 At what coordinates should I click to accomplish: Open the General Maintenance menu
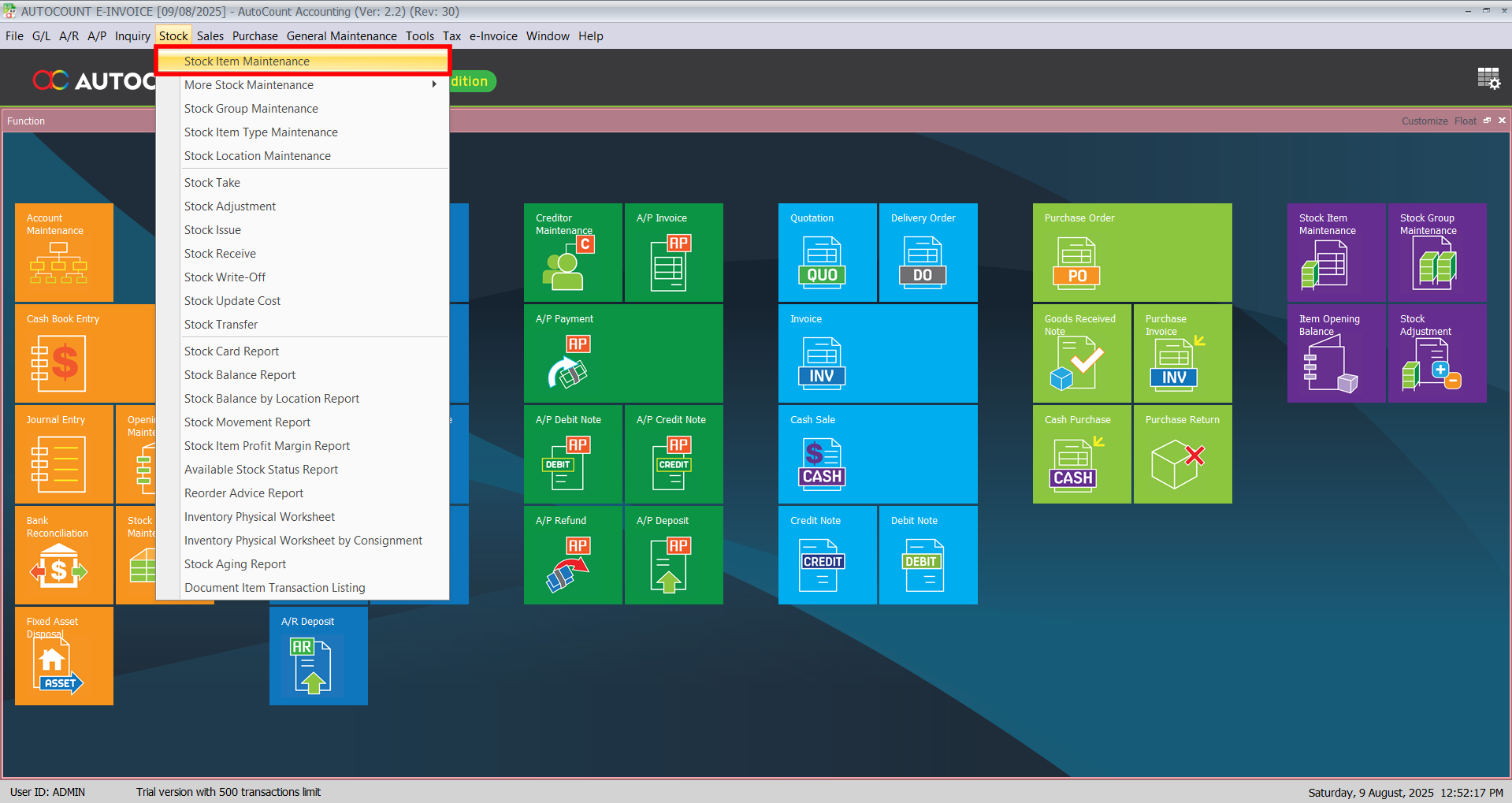tap(341, 36)
